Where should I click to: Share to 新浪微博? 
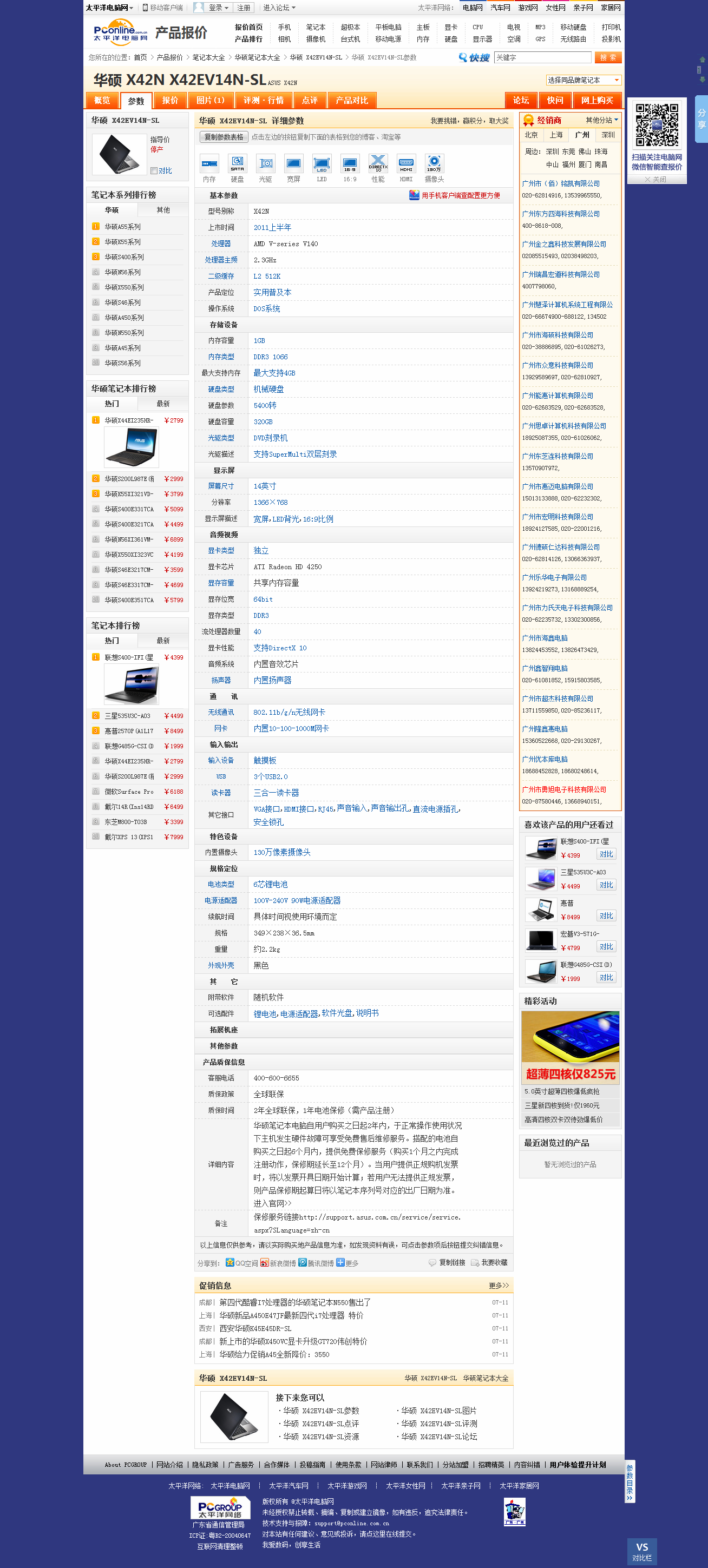278,1262
